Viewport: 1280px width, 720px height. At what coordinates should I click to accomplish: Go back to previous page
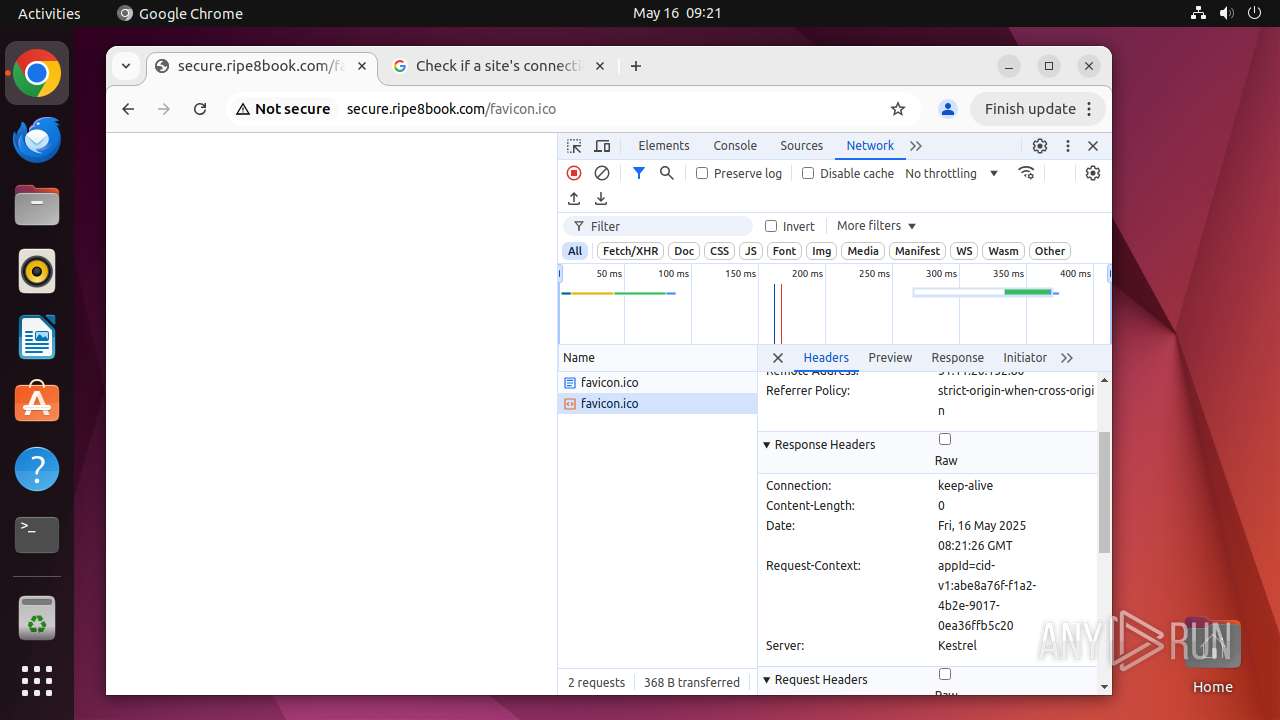(128, 109)
